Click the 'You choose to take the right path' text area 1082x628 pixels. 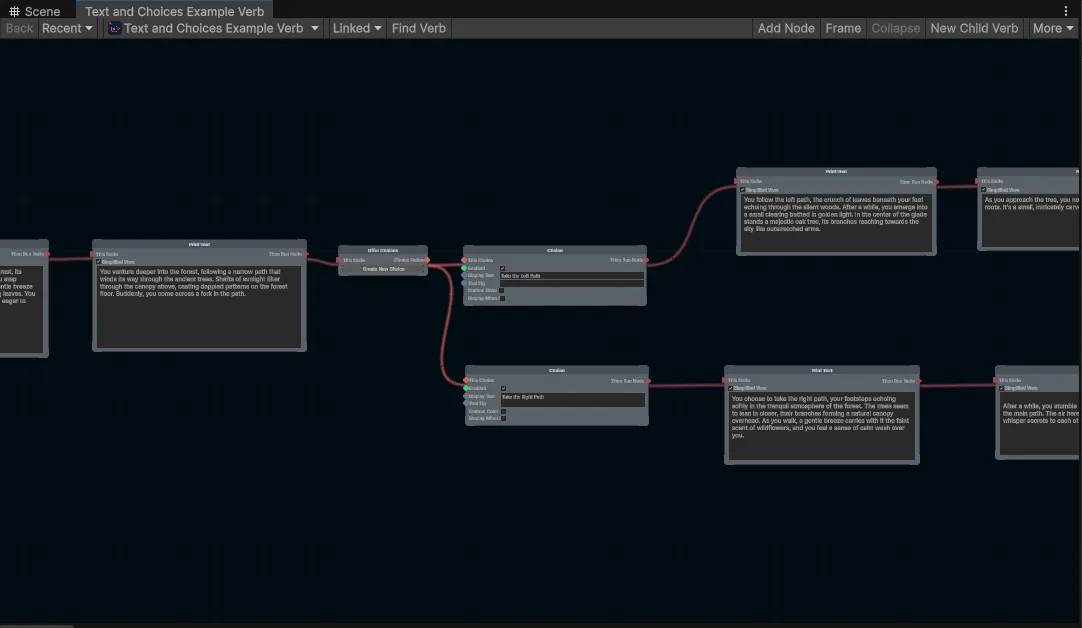point(822,425)
